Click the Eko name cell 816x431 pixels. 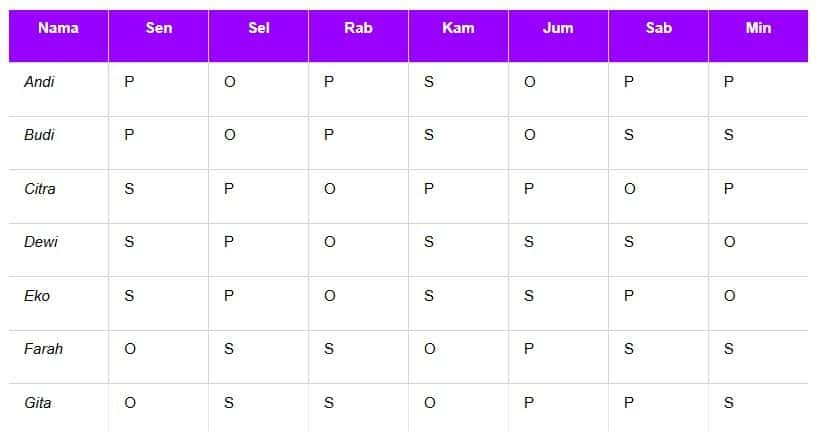tap(37, 296)
